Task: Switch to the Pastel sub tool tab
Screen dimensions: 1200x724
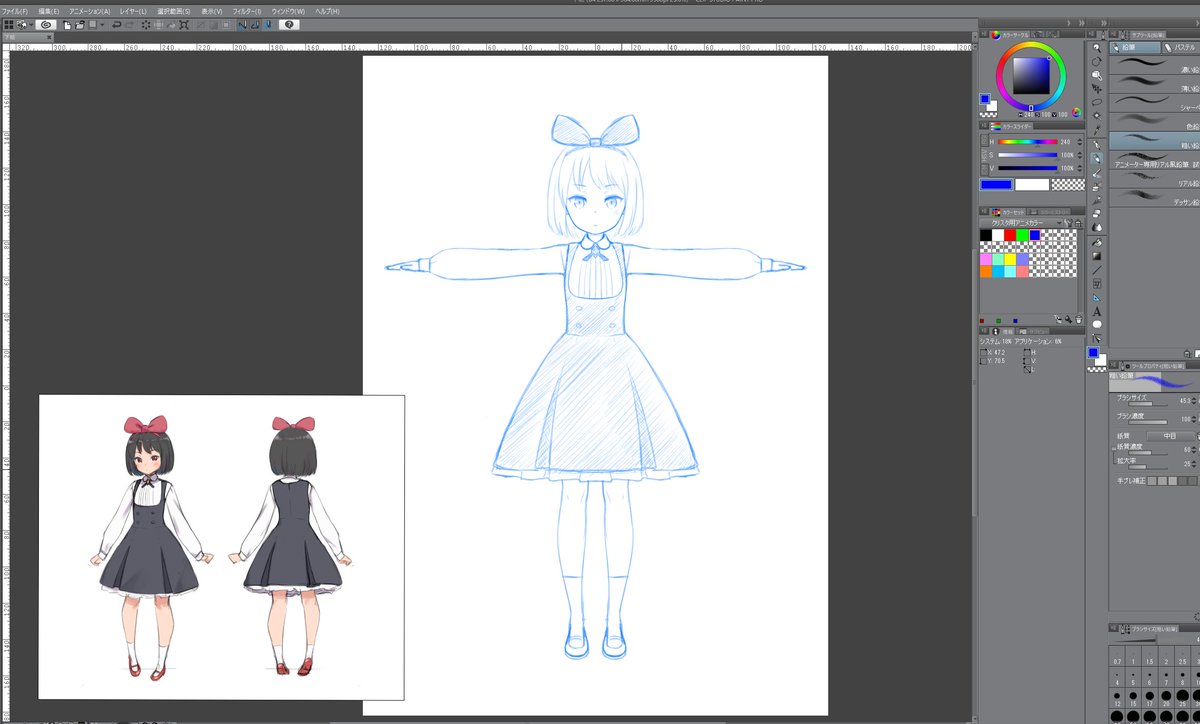Action: (x=1182, y=48)
